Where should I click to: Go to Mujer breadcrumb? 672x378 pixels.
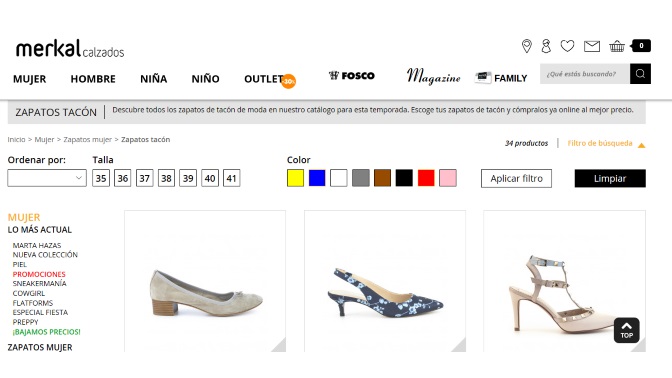[44, 139]
